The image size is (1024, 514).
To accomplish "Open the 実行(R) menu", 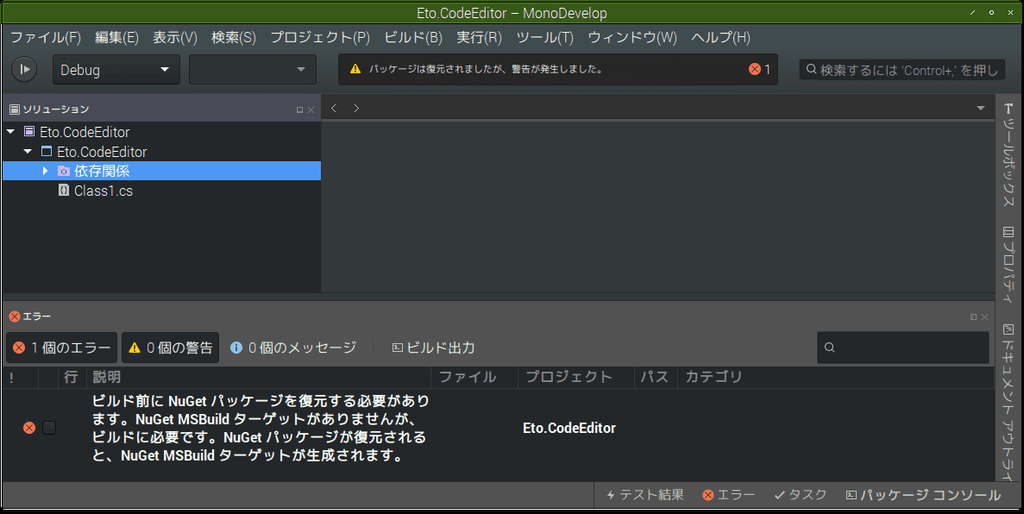I will (x=479, y=37).
